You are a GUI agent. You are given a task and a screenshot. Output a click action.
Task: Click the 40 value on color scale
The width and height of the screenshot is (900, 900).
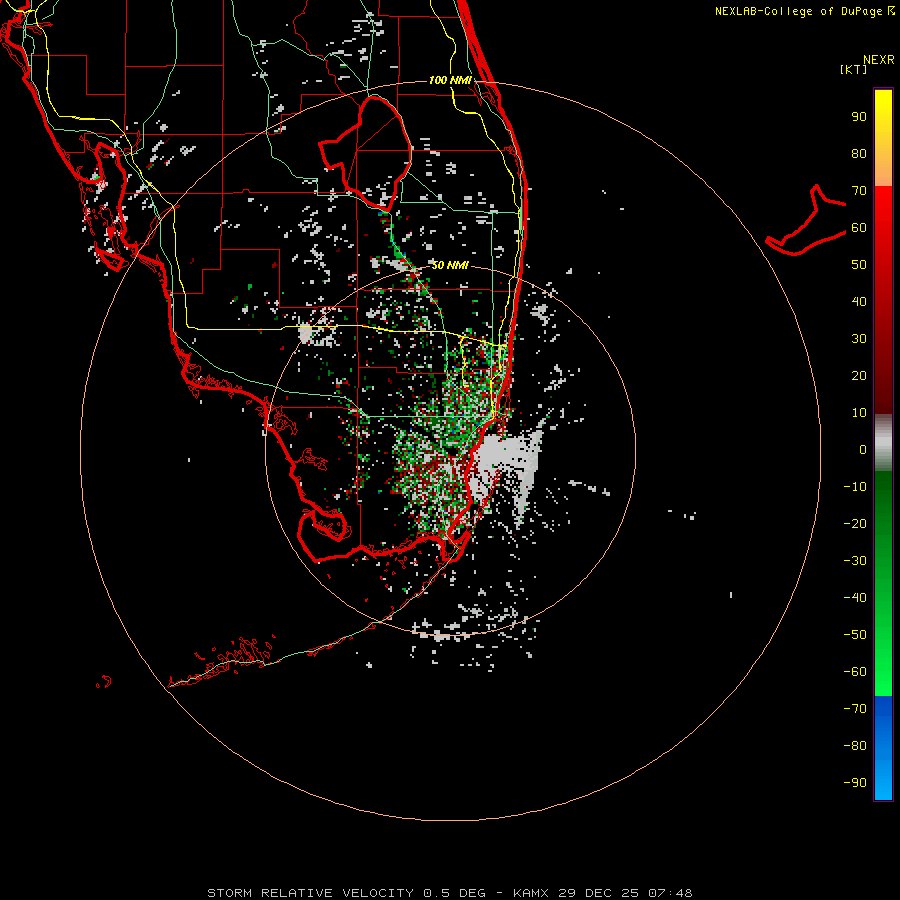[x=859, y=302]
